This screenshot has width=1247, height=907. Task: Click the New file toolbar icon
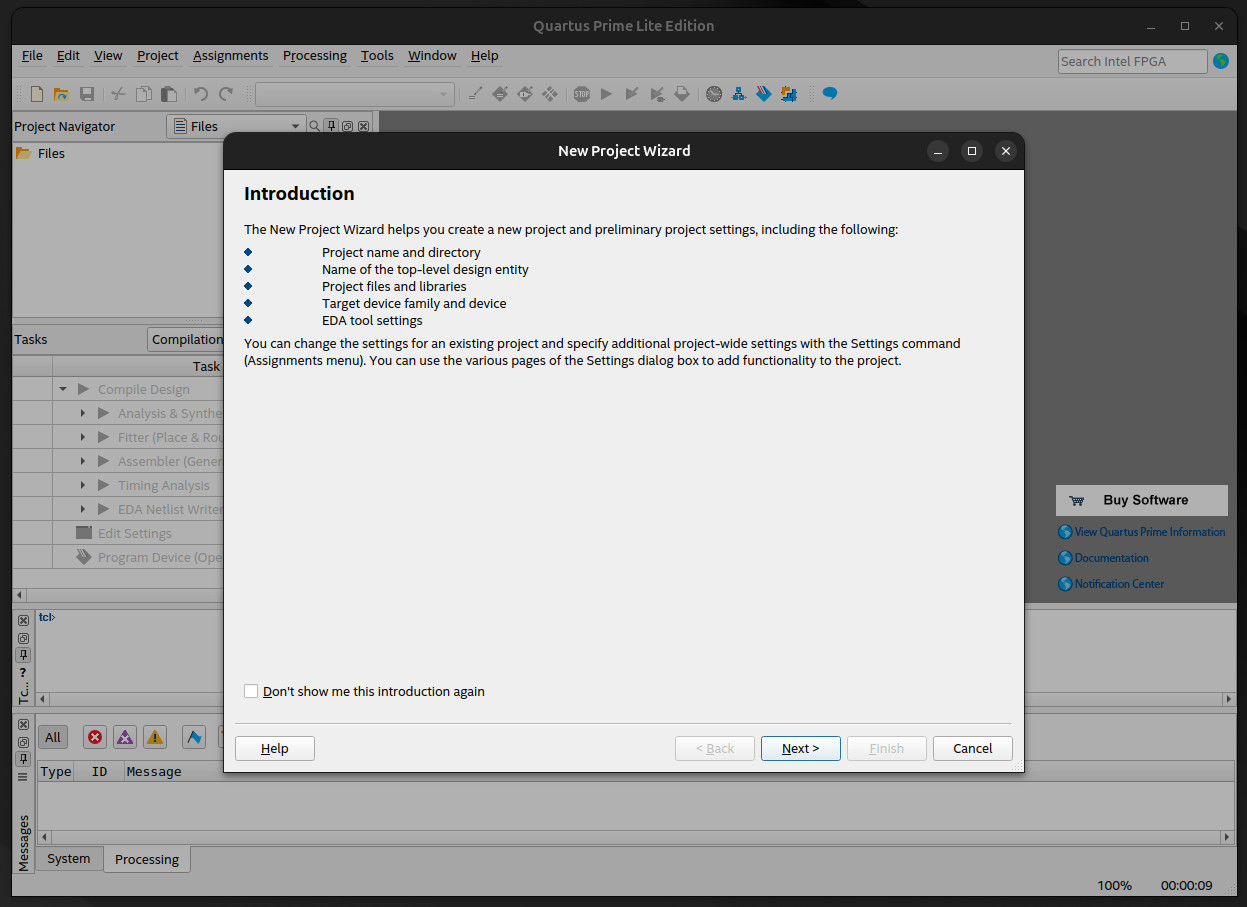pyautogui.click(x=37, y=94)
